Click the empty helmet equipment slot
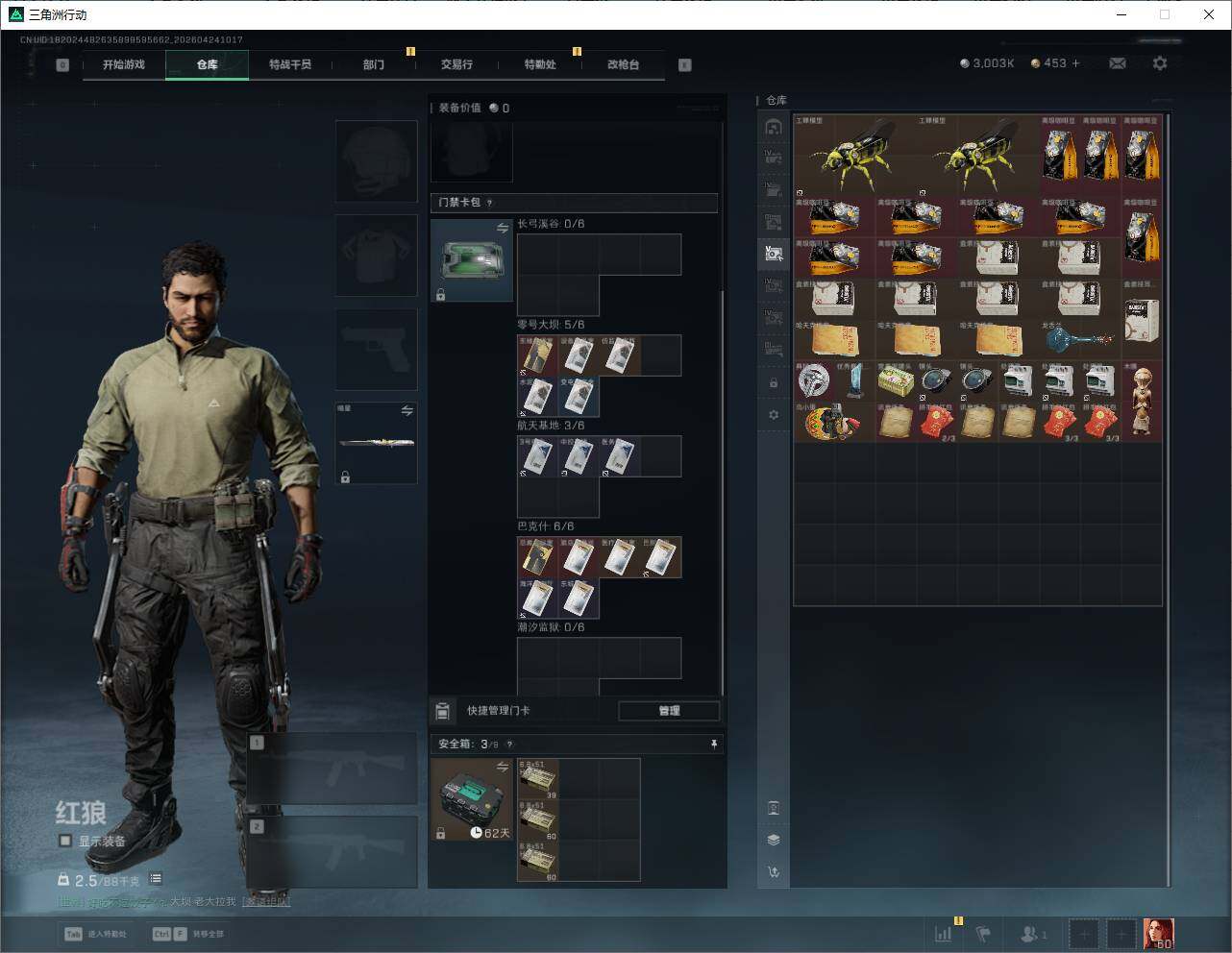This screenshot has width=1232, height=953. coord(376,160)
